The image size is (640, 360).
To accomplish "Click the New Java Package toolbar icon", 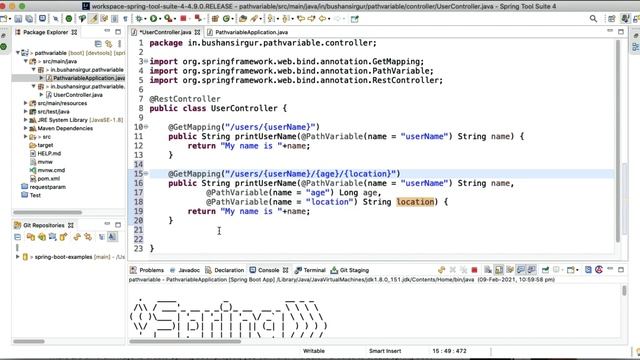I will click(x=215, y=19).
